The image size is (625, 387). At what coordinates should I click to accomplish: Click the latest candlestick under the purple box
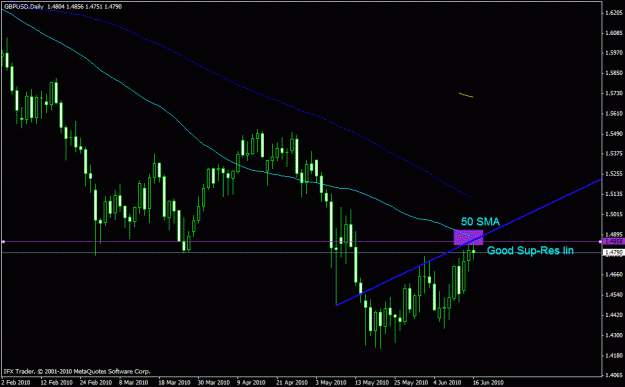tap(474, 251)
